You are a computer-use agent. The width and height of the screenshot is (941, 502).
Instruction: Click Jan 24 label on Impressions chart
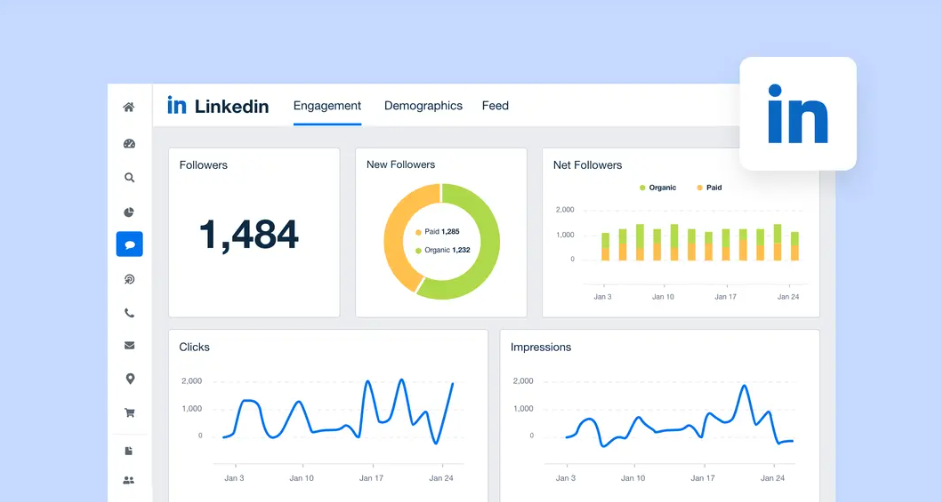tap(772, 479)
